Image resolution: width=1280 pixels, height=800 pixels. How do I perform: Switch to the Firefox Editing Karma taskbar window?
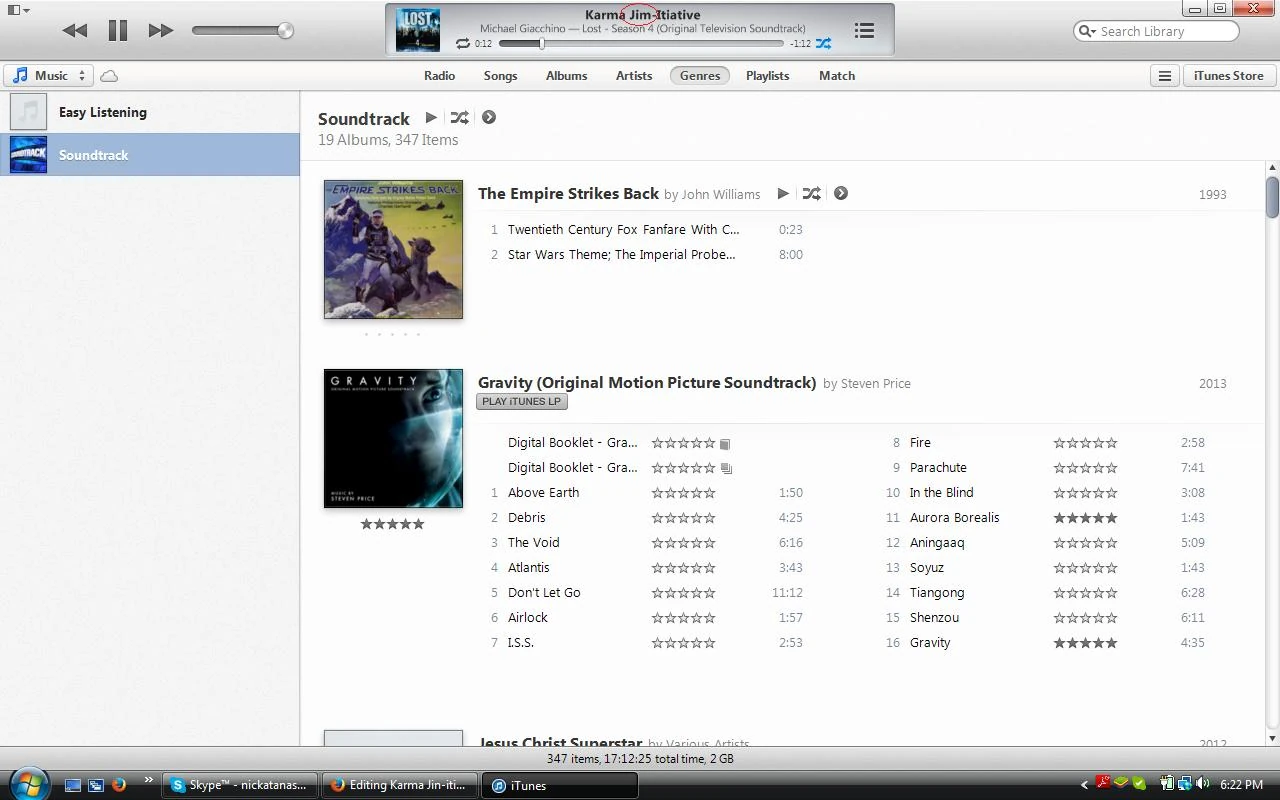[400, 785]
